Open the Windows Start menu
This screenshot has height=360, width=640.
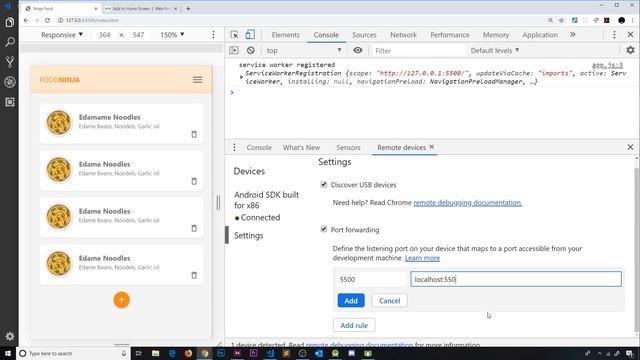click(8, 353)
